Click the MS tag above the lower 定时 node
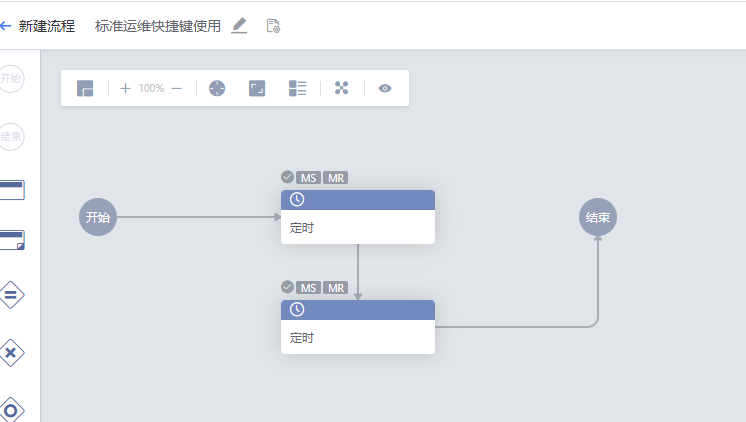 pos(309,287)
